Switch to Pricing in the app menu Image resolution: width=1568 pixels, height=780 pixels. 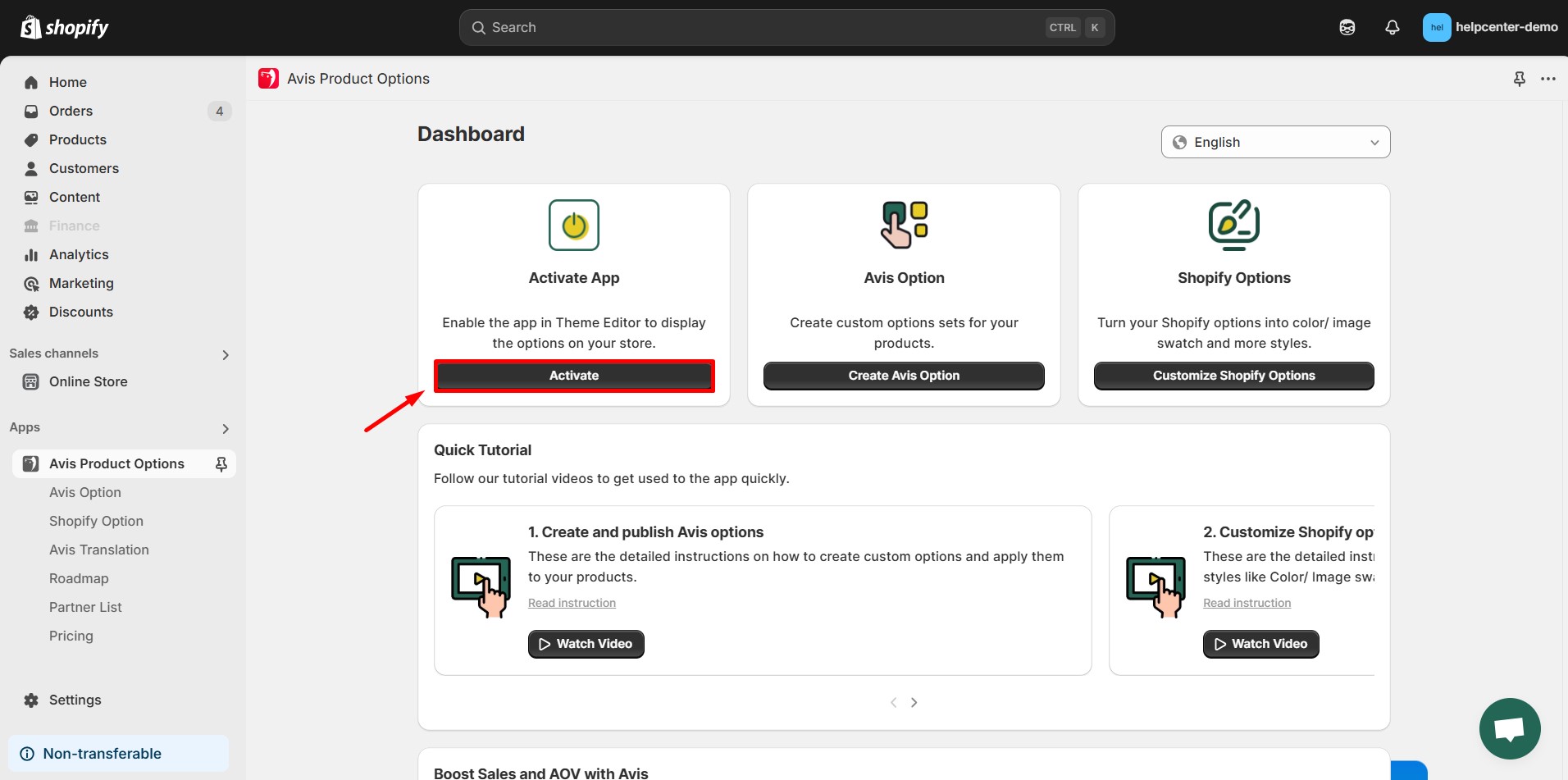pyautogui.click(x=71, y=636)
